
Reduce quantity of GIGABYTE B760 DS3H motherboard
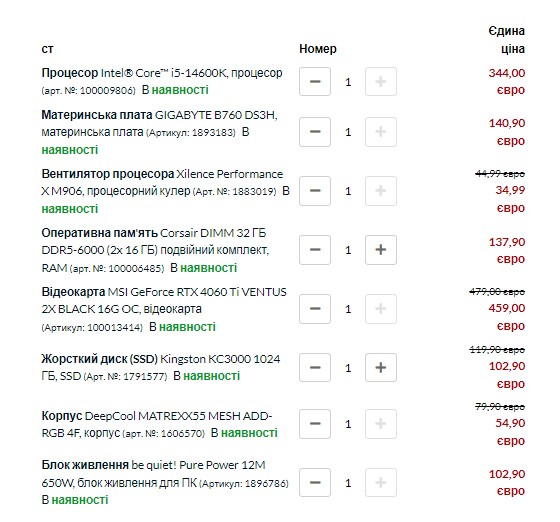[x=315, y=132]
